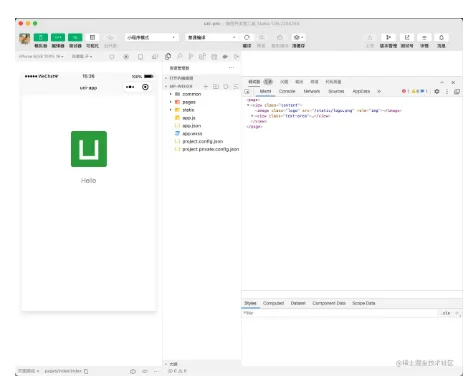Expand the open editors section
This screenshot has height=389, width=470.
(202, 78)
